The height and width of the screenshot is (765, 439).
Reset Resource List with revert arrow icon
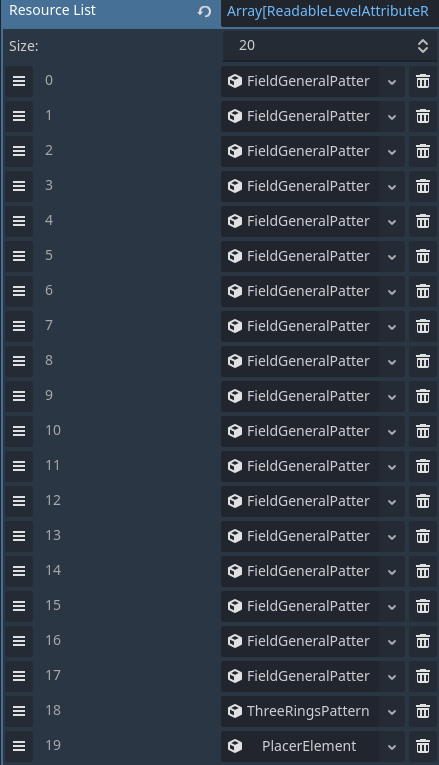[204, 11]
